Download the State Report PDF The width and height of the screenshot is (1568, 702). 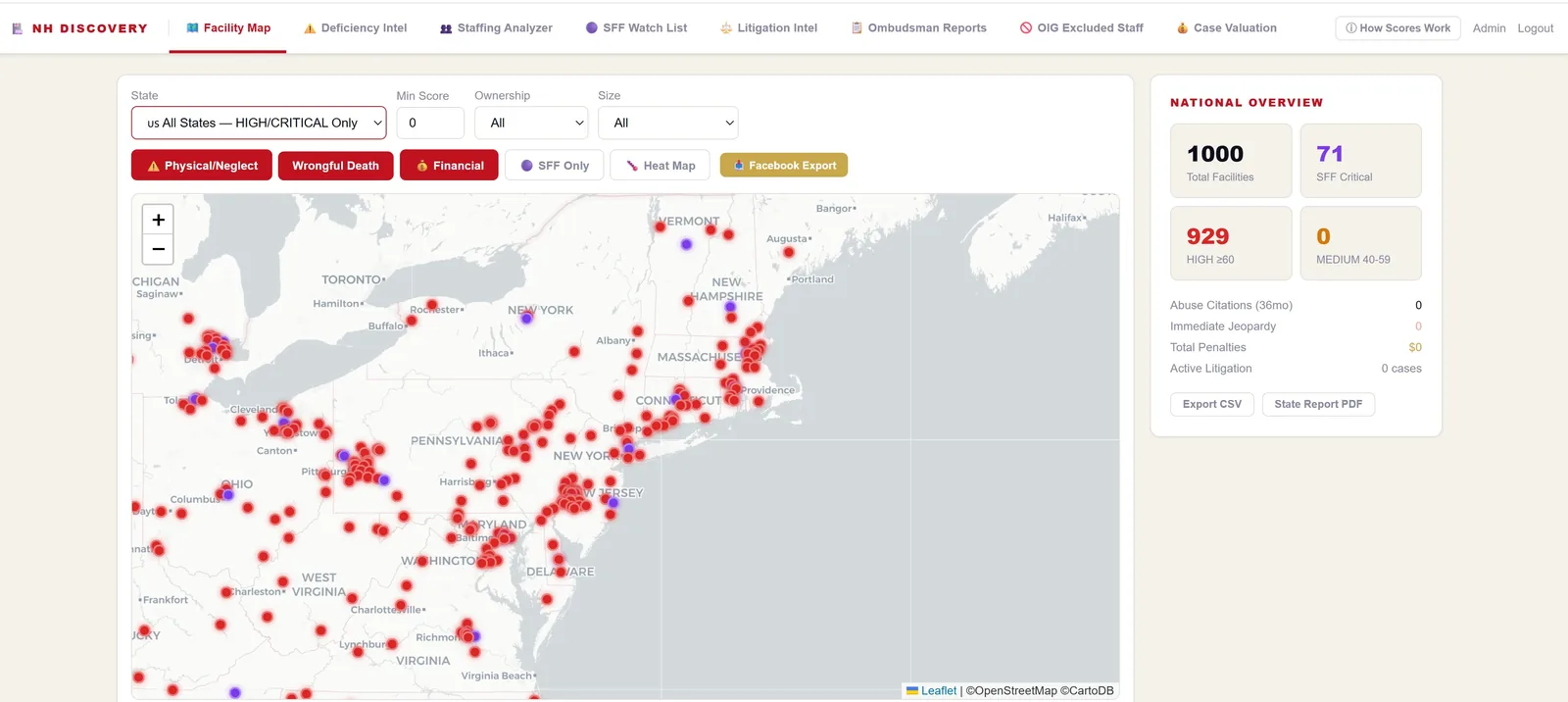[1318, 404]
